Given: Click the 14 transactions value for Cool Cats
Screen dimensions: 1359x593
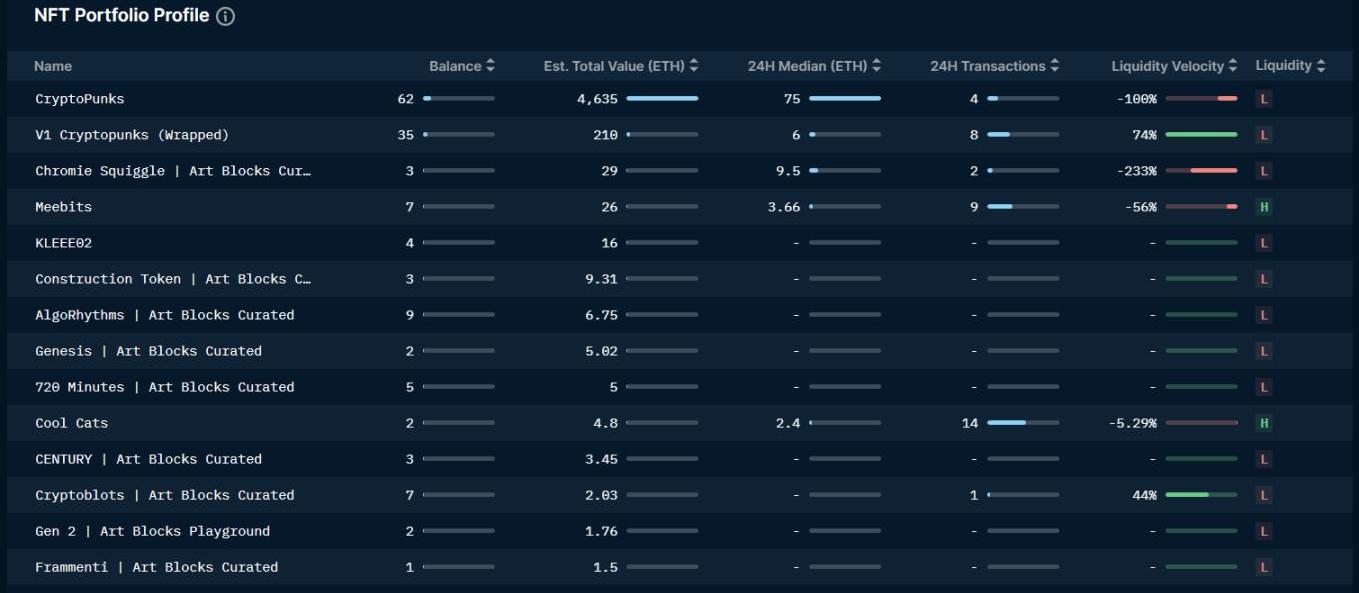Looking at the screenshot, I should pyautogui.click(x=970, y=423).
